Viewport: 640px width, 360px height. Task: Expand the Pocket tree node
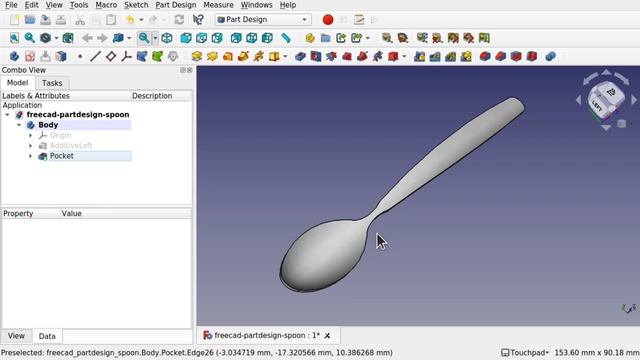tap(30, 156)
